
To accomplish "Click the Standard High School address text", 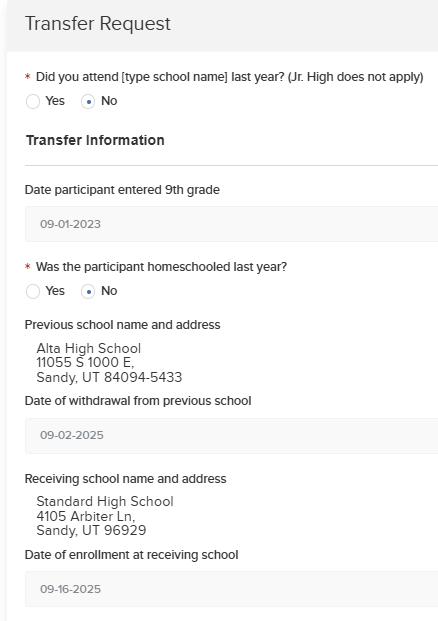I will tap(105, 516).
